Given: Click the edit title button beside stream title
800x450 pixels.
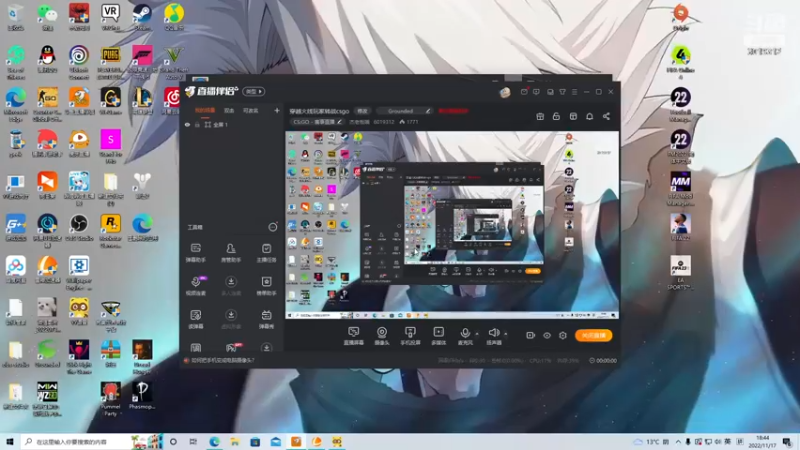Looking at the screenshot, I should 362,111.
